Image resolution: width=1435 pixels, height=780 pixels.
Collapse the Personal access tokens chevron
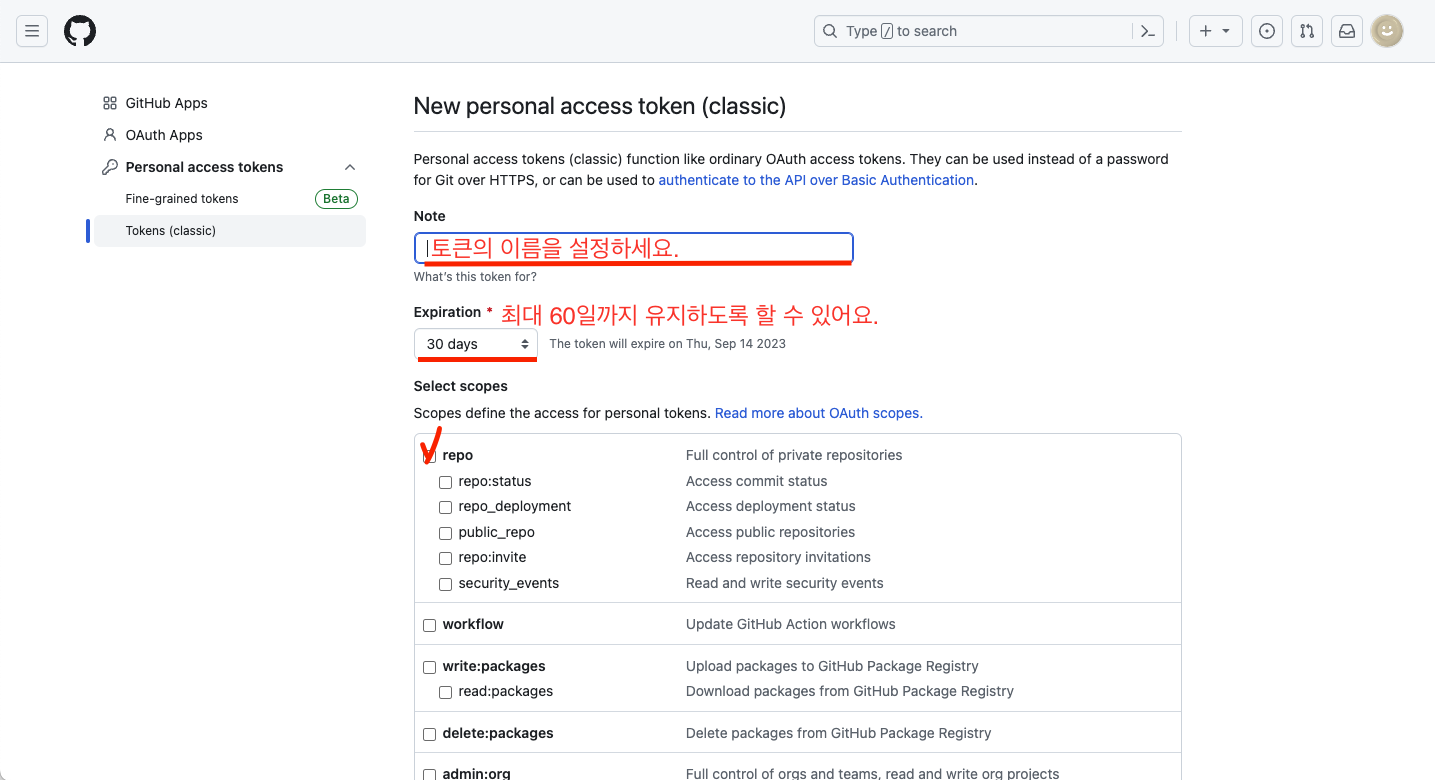[350, 167]
